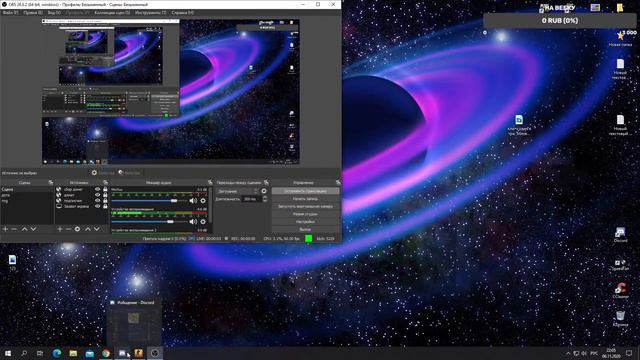Mute the desktop audio device speaker icon
The width and height of the screenshot is (640, 360).
tap(193, 222)
